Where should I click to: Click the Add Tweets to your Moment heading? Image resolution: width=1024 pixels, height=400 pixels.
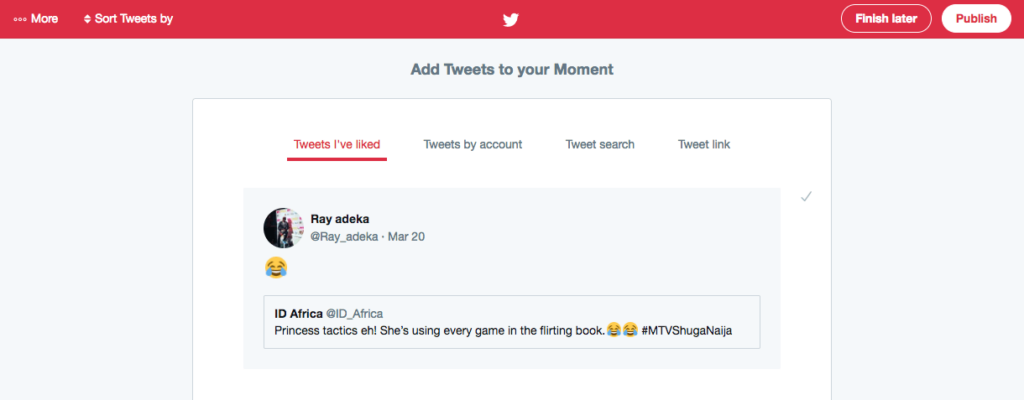click(x=512, y=70)
